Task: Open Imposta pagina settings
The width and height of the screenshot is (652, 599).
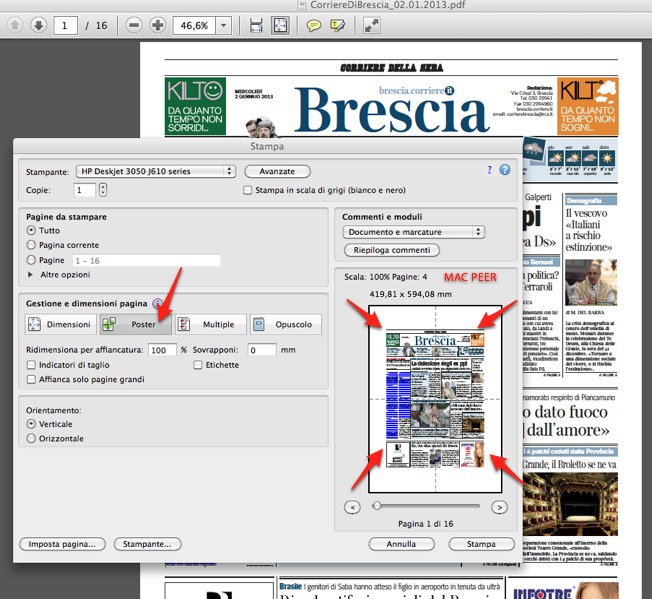Action: (62, 544)
